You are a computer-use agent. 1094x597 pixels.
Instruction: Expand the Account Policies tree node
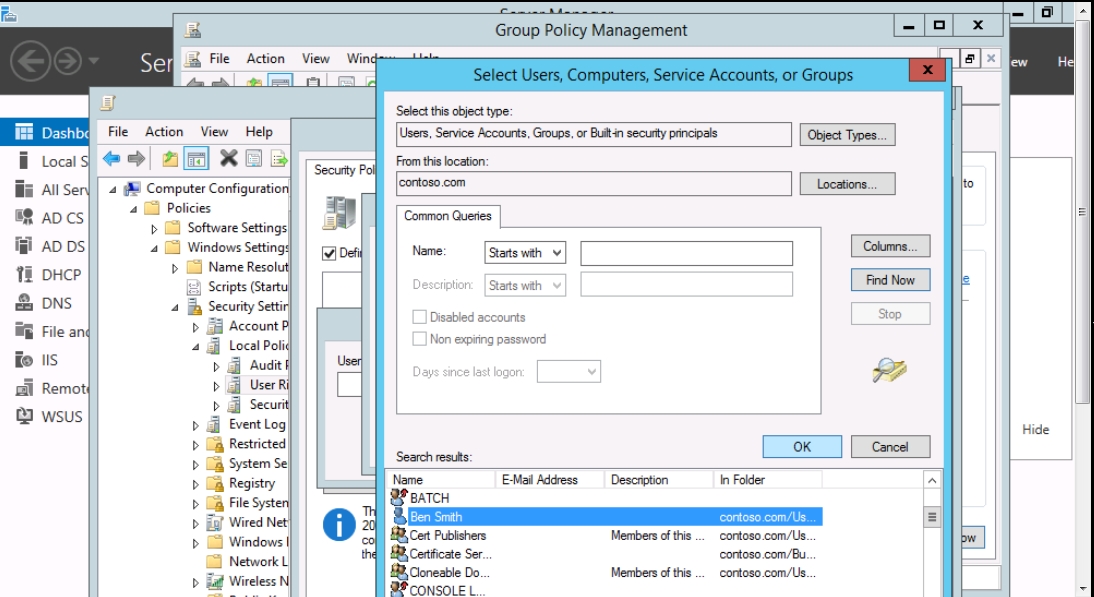pyautogui.click(x=196, y=327)
